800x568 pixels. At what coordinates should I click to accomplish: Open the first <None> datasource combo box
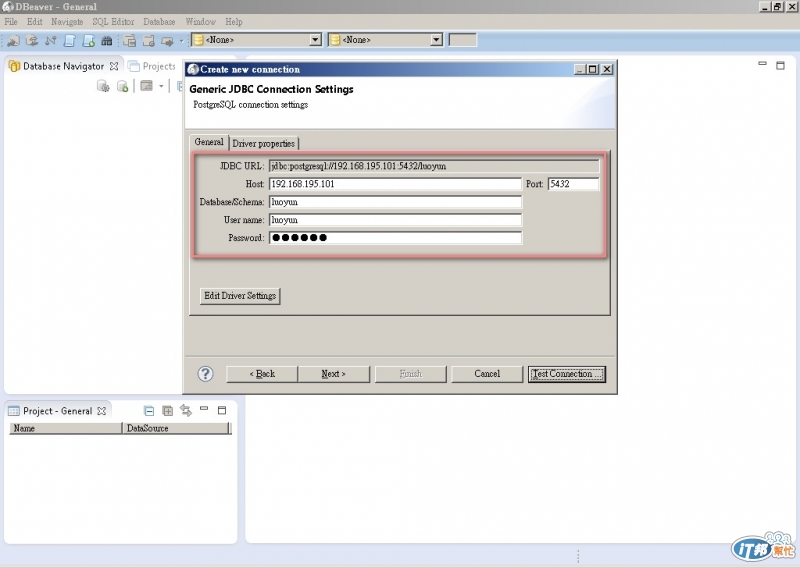pos(257,40)
